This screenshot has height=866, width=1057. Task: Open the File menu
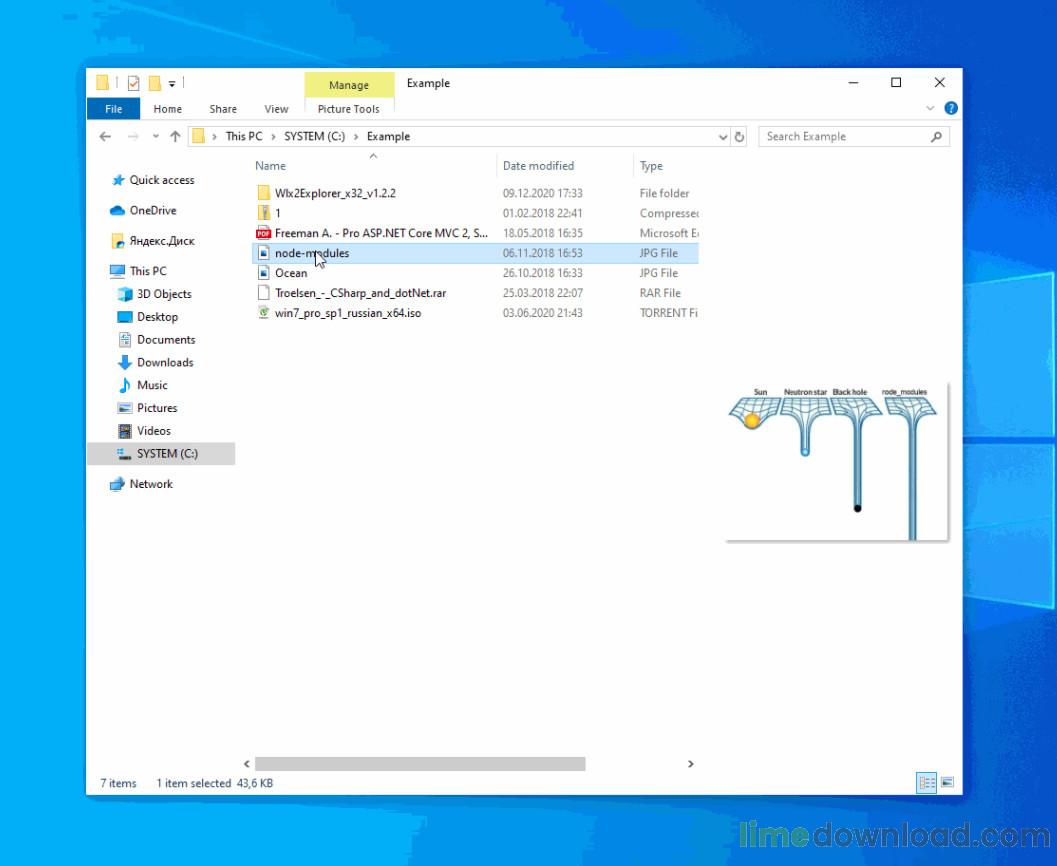tap(113, 109)
